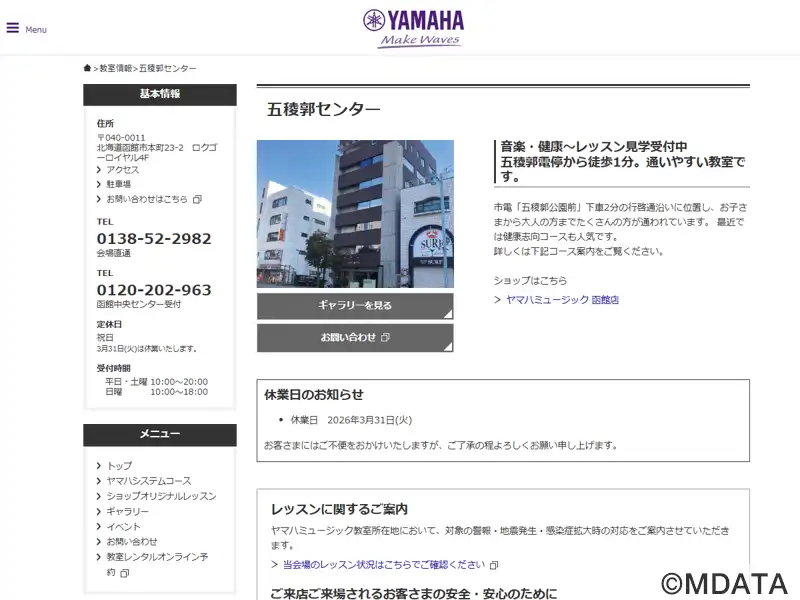Screen dimensions: 800x600
Task: Click the レッスンに関するご案内 heading
Action: [339, 509]
